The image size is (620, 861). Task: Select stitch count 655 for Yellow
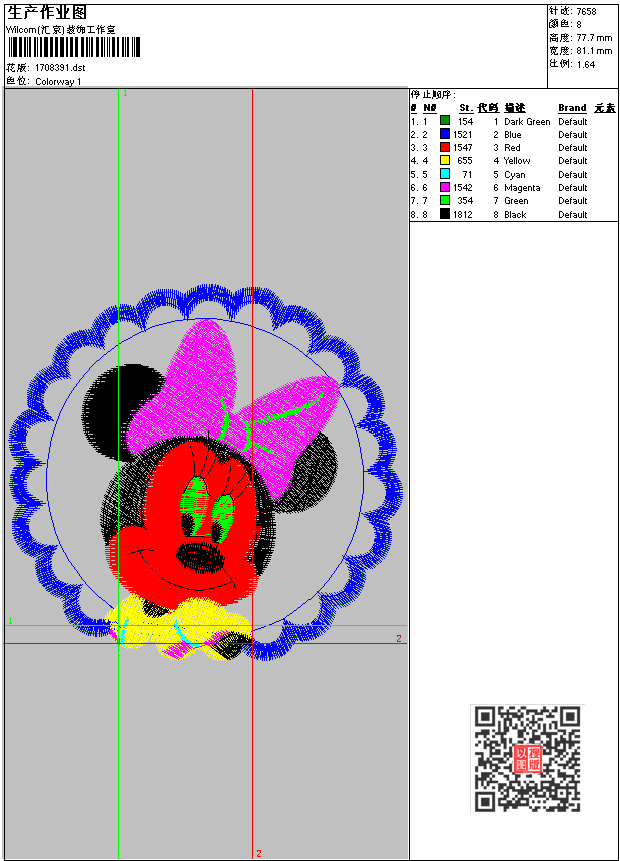(465, 161)
